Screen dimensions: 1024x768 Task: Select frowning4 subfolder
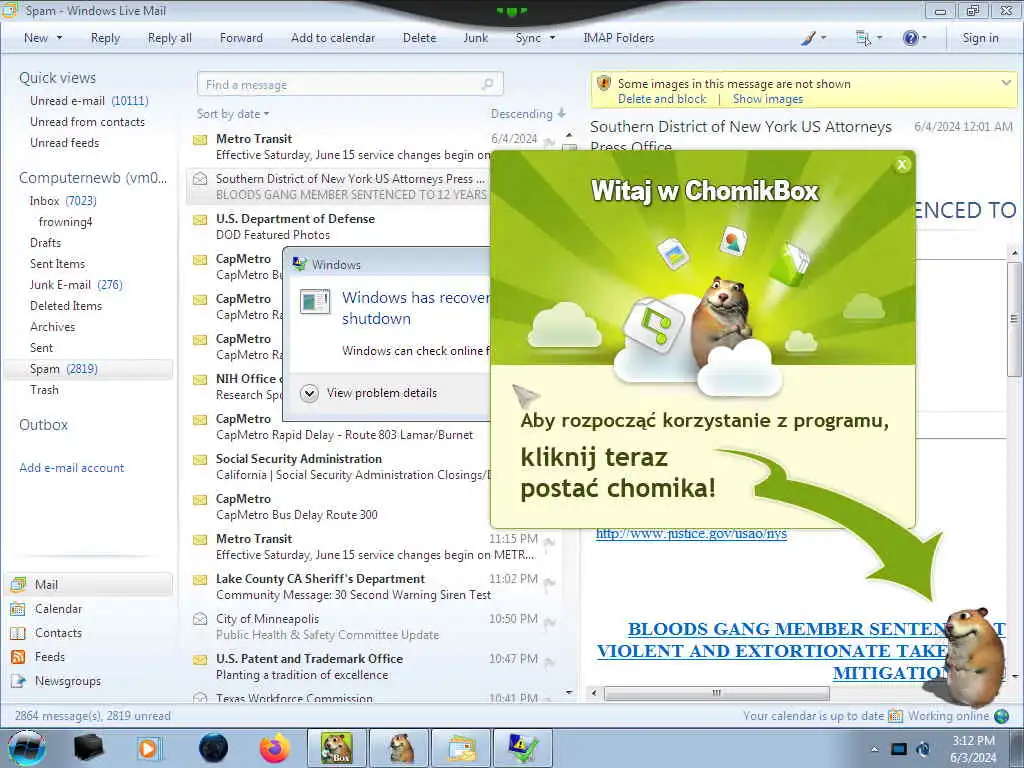point(65,222)
